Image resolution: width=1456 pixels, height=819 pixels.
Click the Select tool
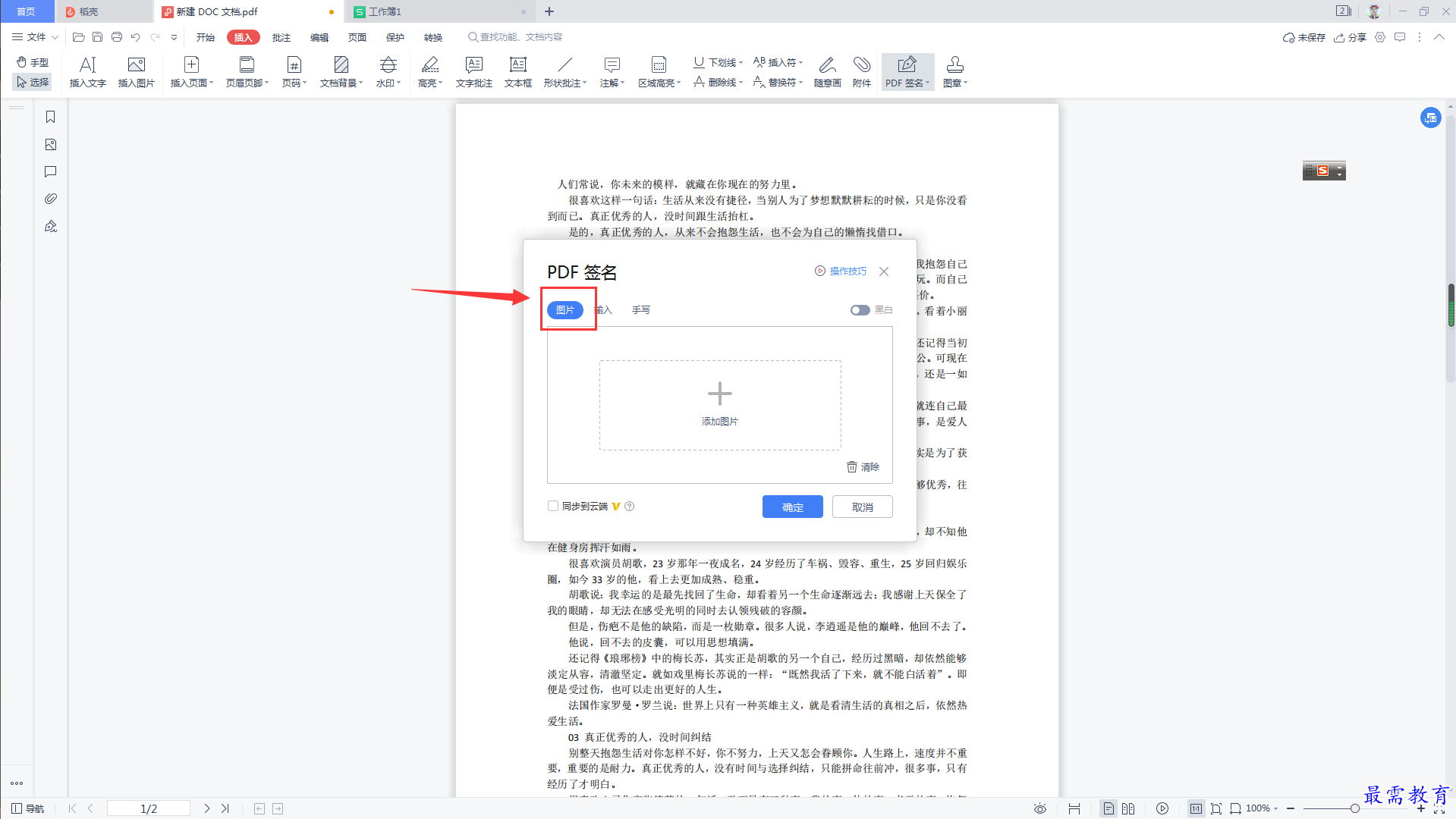(33, 82)
